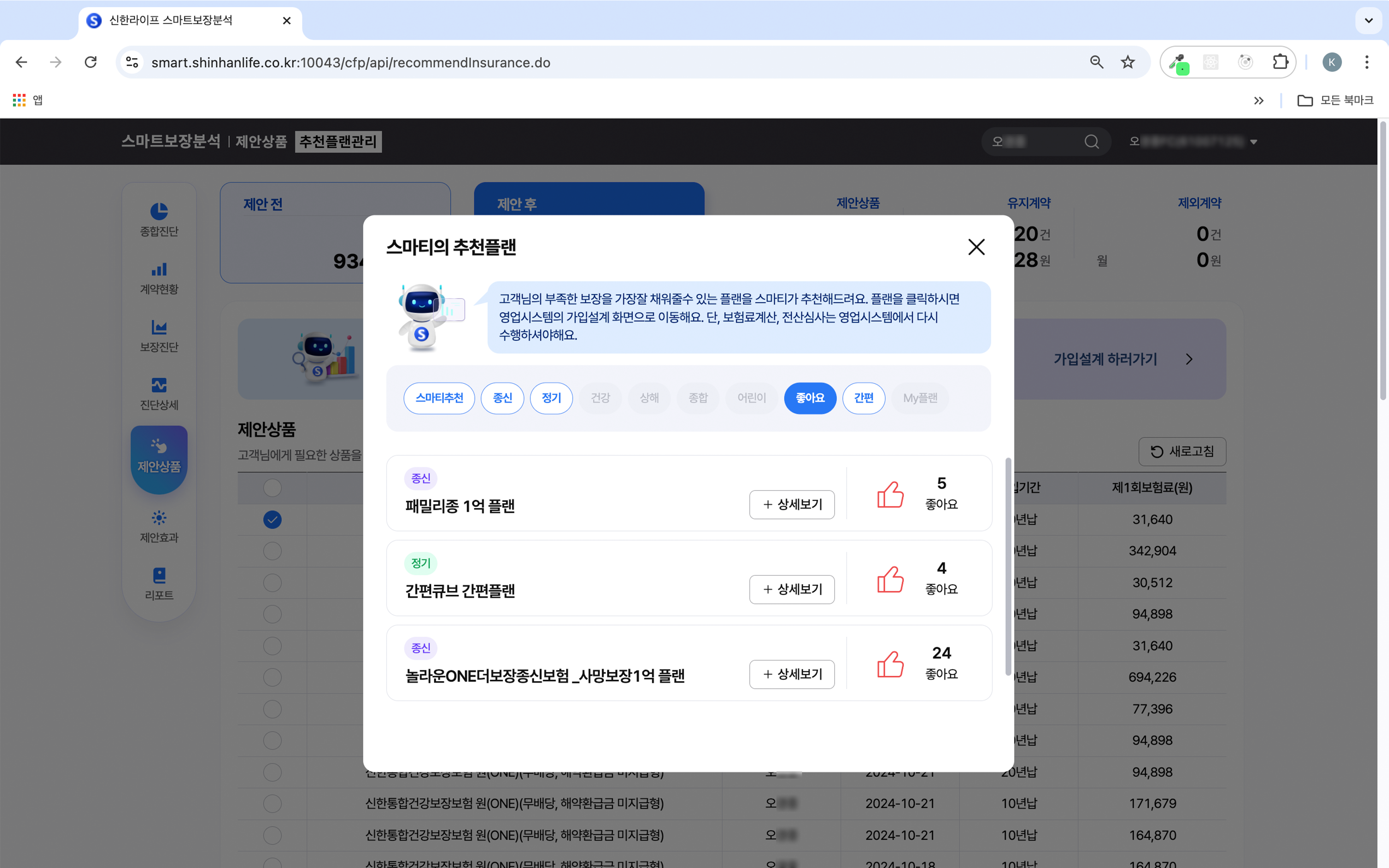Click the search magnifier in the header
The height and width of the screenshot is (868, 1389).
(1092, 141)
